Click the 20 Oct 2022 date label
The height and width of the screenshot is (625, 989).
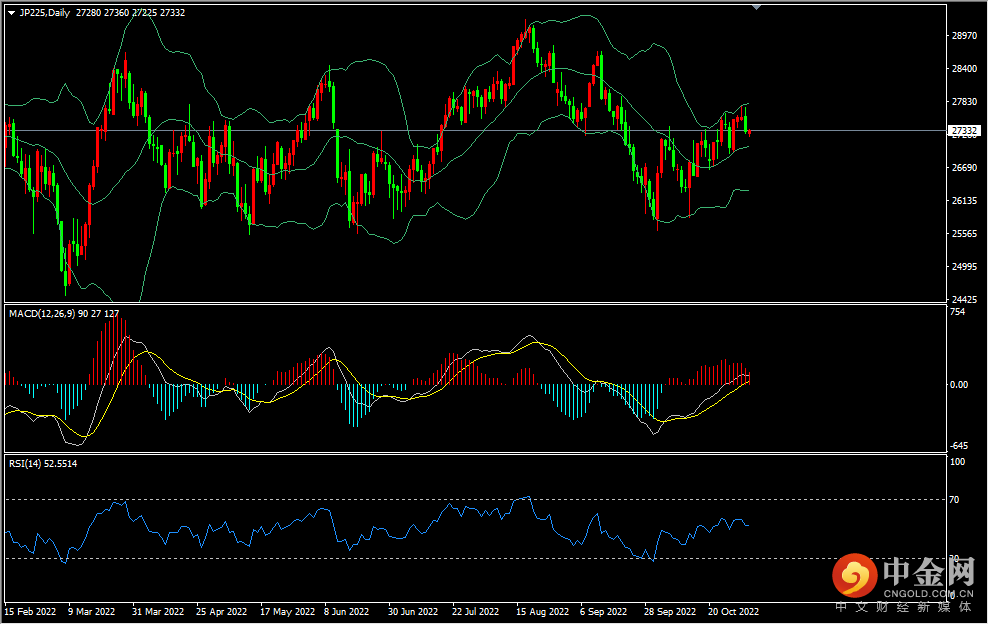click(733, 611)
